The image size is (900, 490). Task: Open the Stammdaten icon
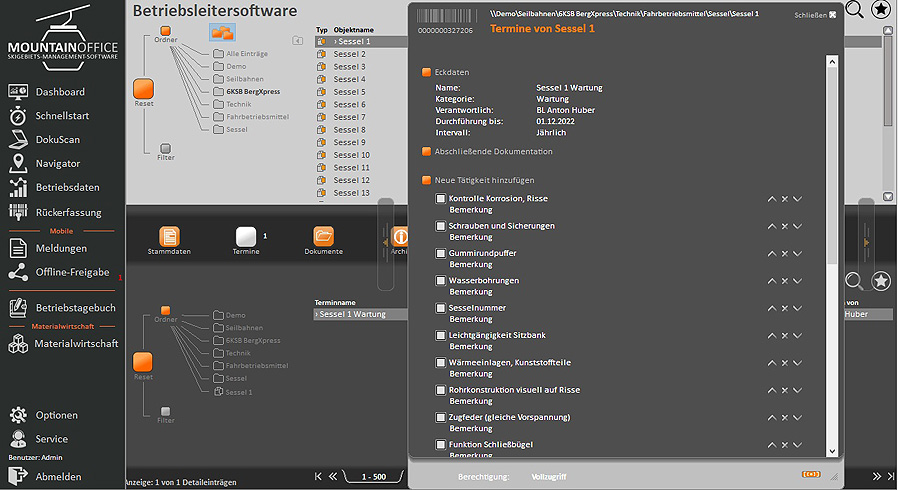point(170,237)
